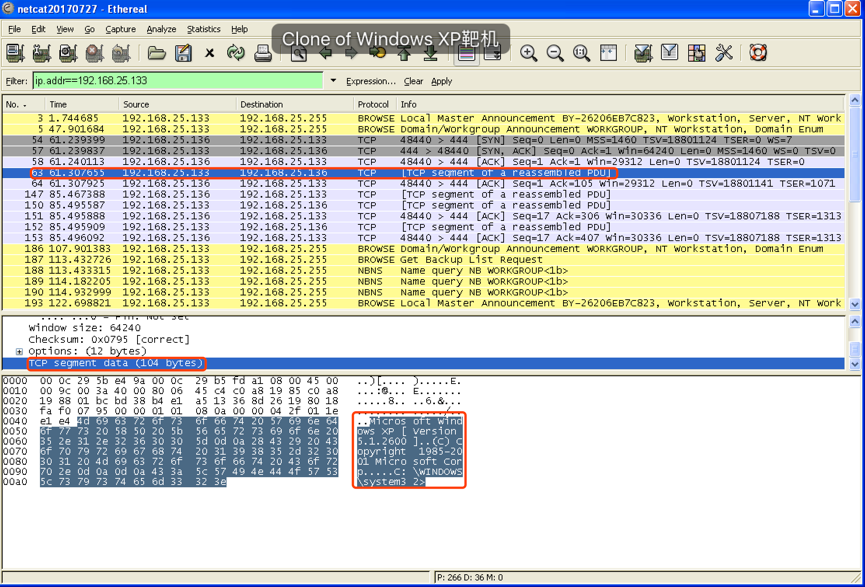Open the Edit menu
The width and height of the screenshot is (865, 587).
tap(38, 29)
